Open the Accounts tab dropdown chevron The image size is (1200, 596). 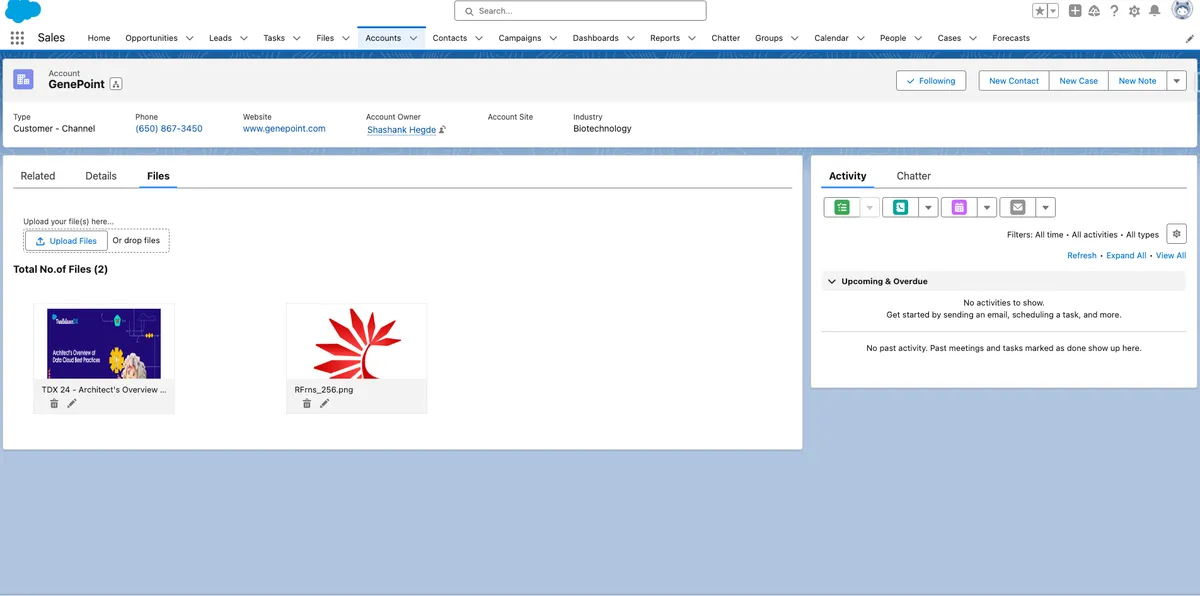click(413, 38)
